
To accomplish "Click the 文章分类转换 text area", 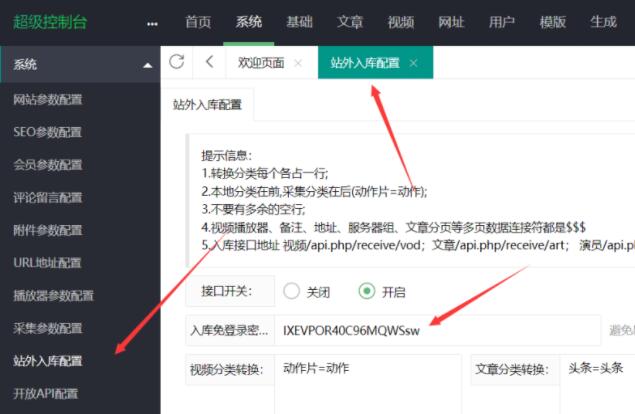I will (x=595, y=383).
